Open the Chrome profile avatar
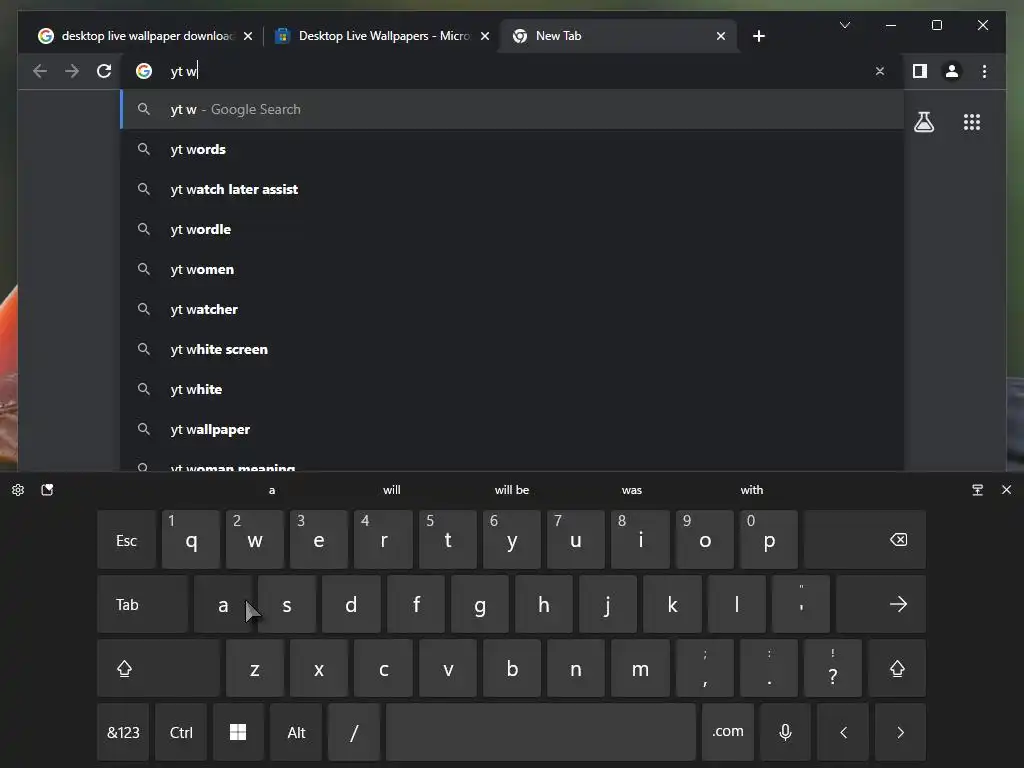Image resolution: width=1024 pixels, height=768 pixels. click(x=952, y=71)
